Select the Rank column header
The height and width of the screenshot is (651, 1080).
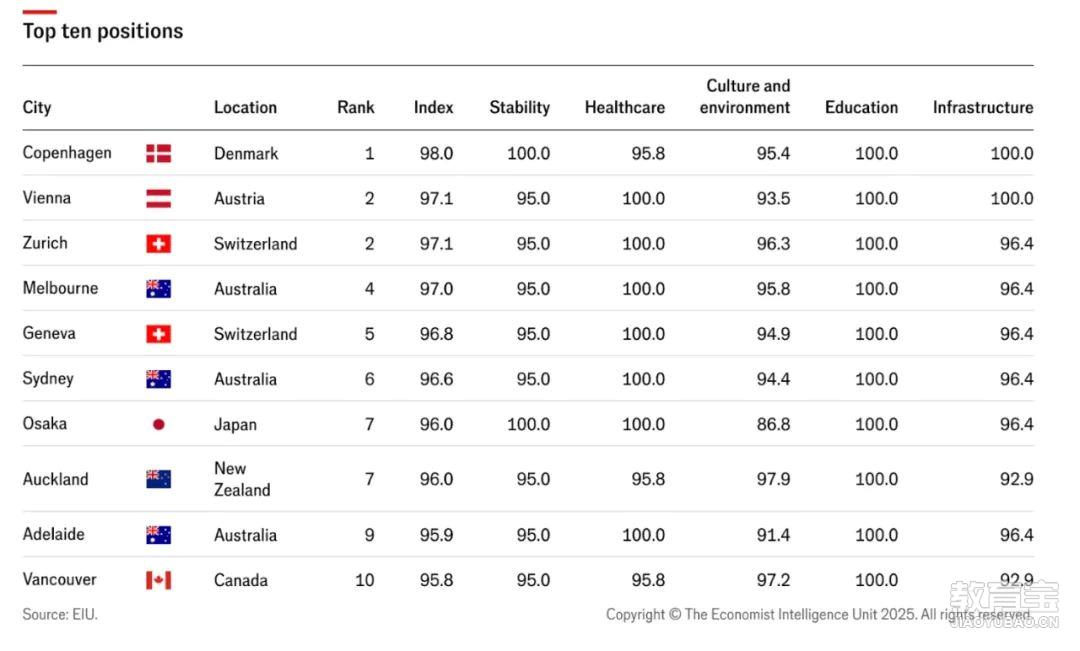(355, 107)
